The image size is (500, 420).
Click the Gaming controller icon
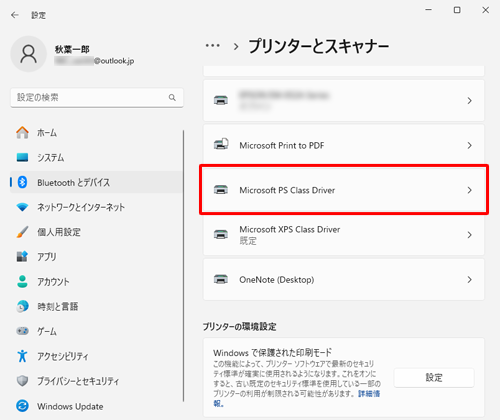tap(22, 331)
